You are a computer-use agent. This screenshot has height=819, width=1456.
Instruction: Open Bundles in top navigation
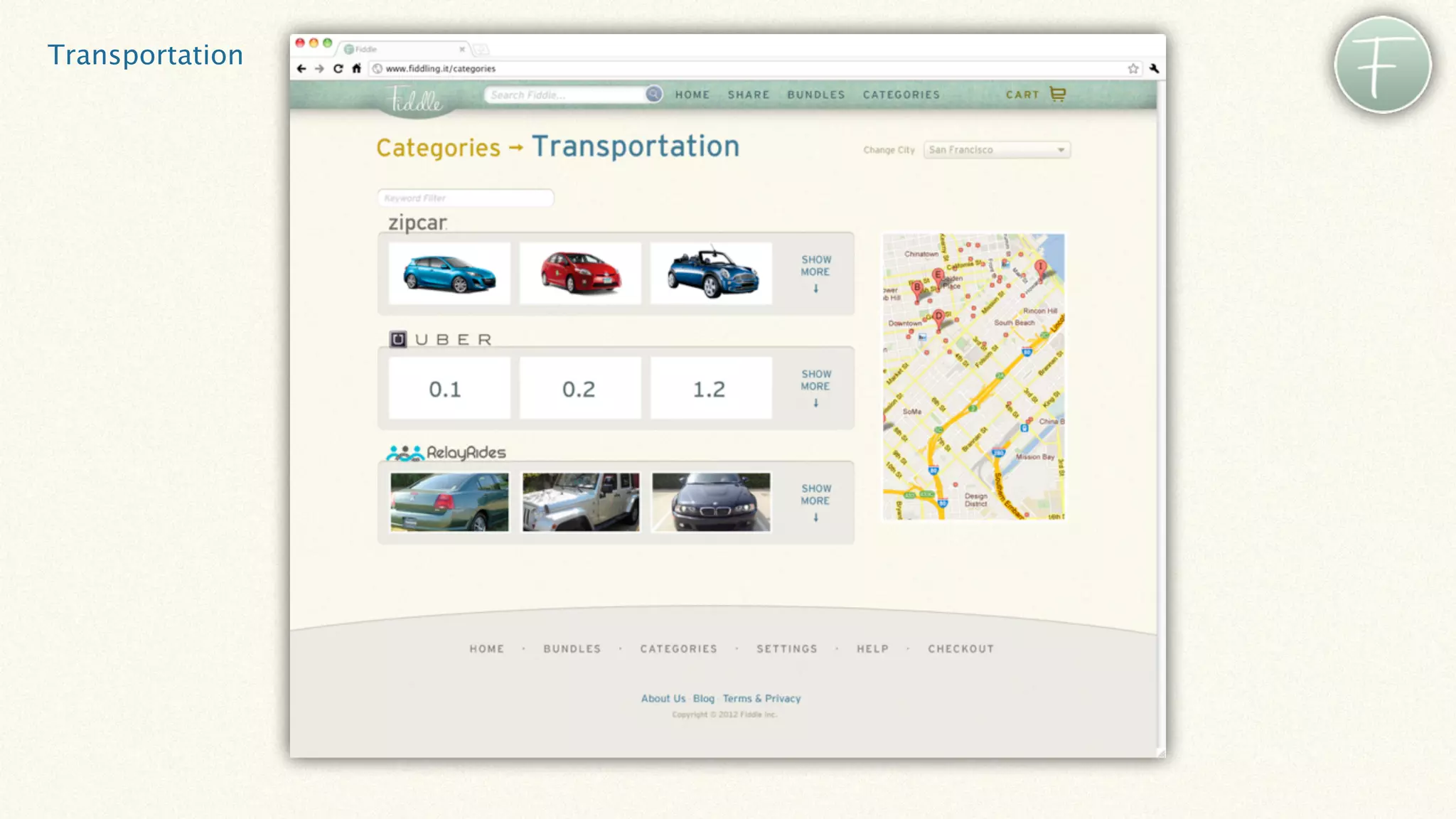[816, 95]
